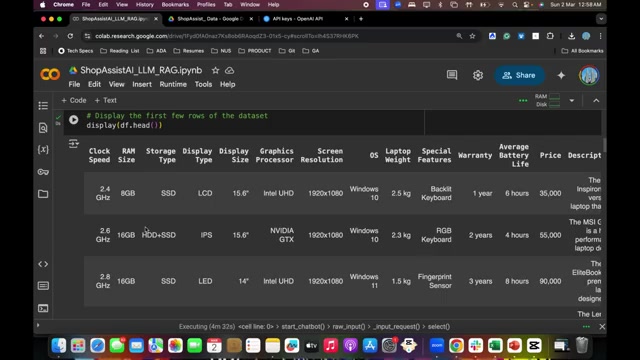This screenshot has width=640, height=360.
Task: Open the Help menu in Colab
Action: [228, 84]
